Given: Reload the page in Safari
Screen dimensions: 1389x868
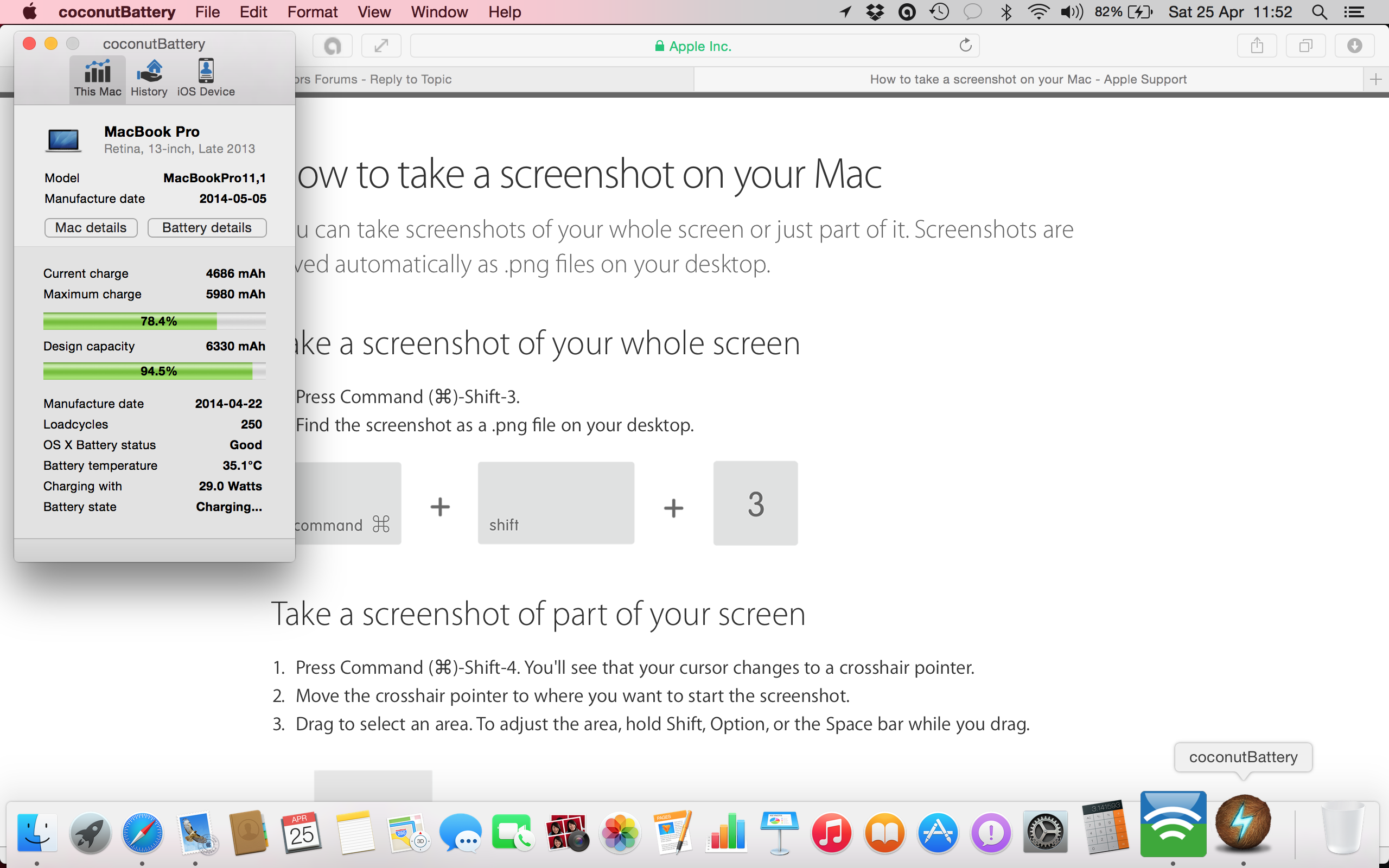Looking at the screenshot, I should 965,46.
